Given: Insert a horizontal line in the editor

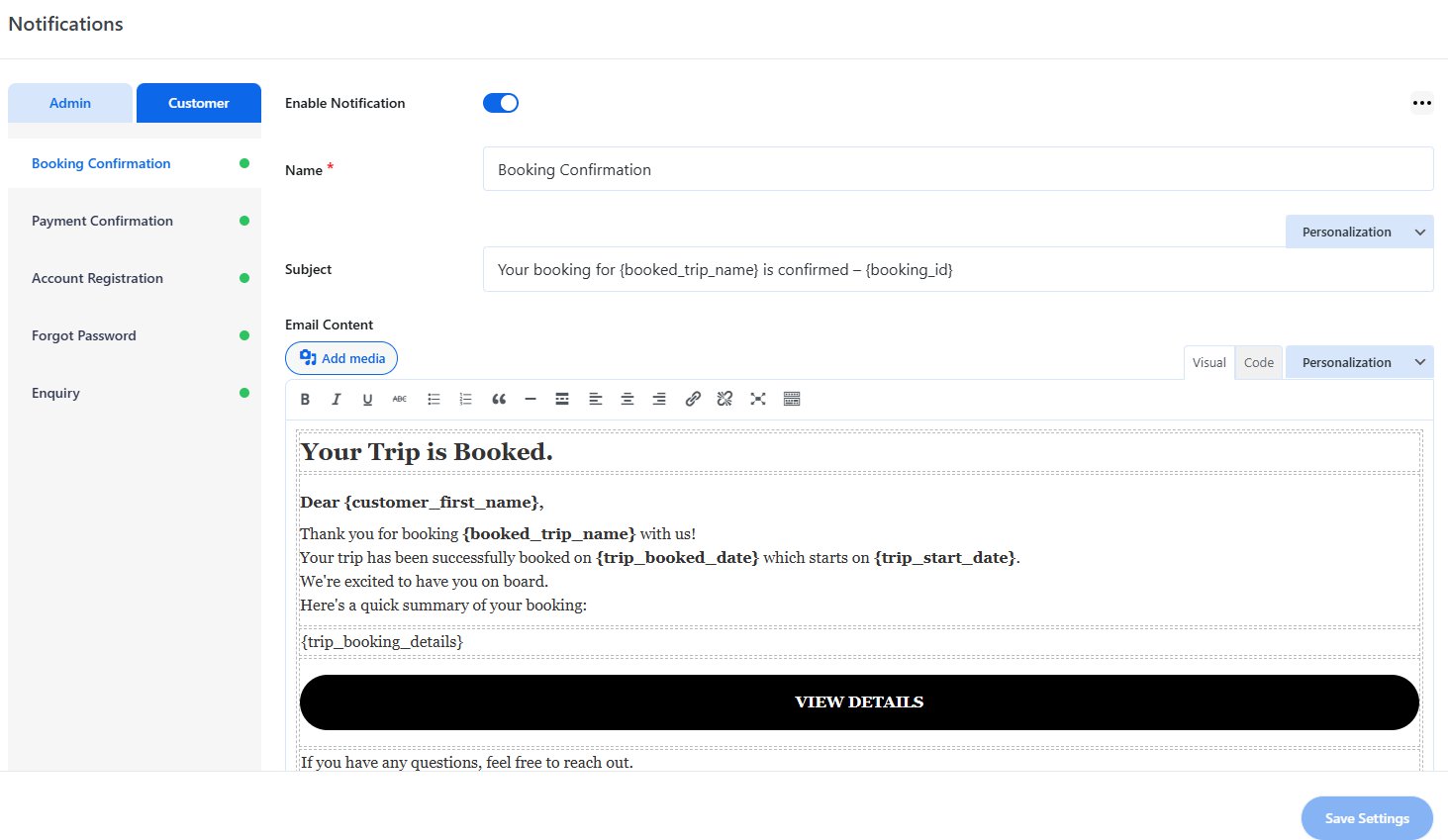Looking at the screenshot, I should (531, 399).
